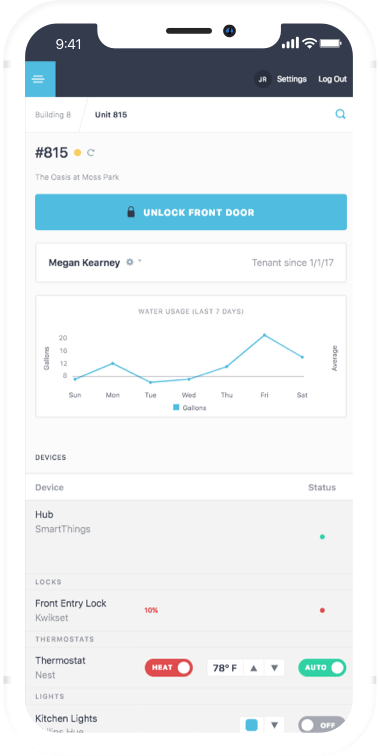The width and height of the screenshot is (380, 756).
Task: Click Log Out link
Action: pyautogui.click(x=332, y=79)
